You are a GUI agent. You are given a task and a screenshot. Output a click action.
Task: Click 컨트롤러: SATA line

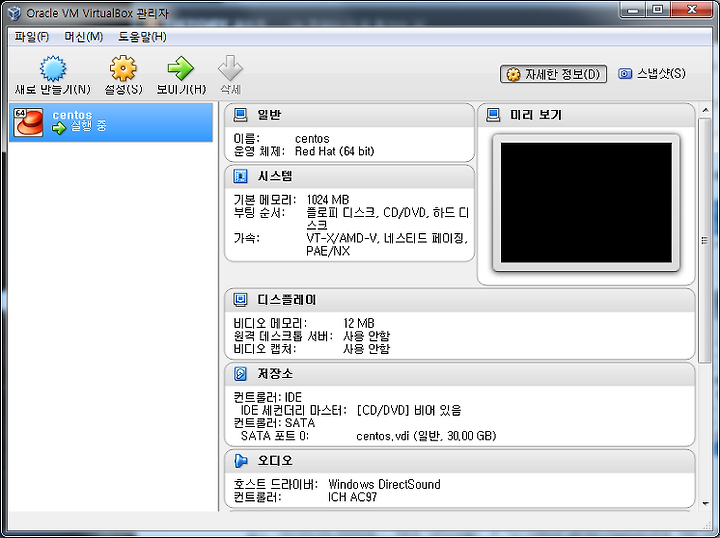pos(274,423)
